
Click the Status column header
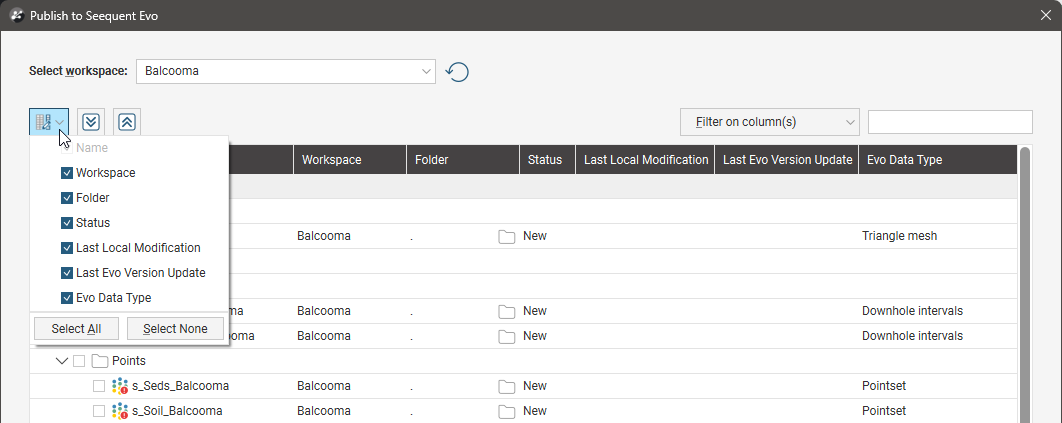(x=546, y=160)
